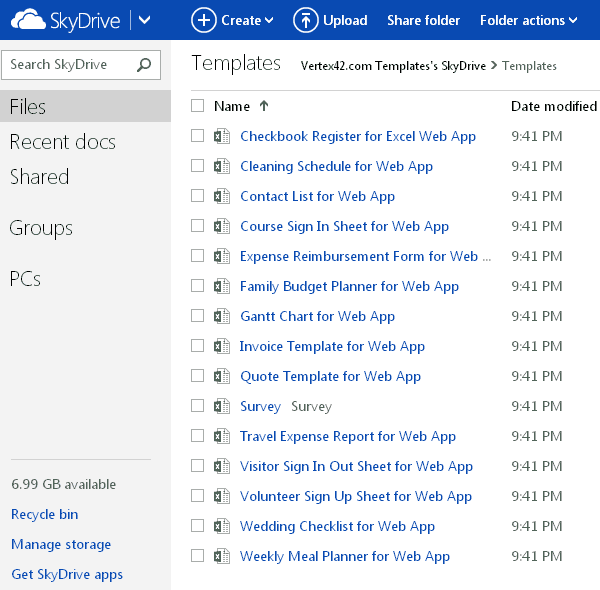Open Shared in the sidebar

point(39,176)
